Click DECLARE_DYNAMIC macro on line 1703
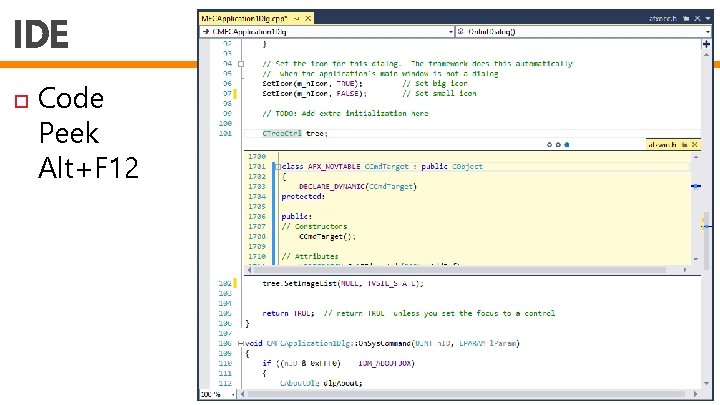Image resolution: width=720 pixels, height=405 pixels. click(332, 186)
